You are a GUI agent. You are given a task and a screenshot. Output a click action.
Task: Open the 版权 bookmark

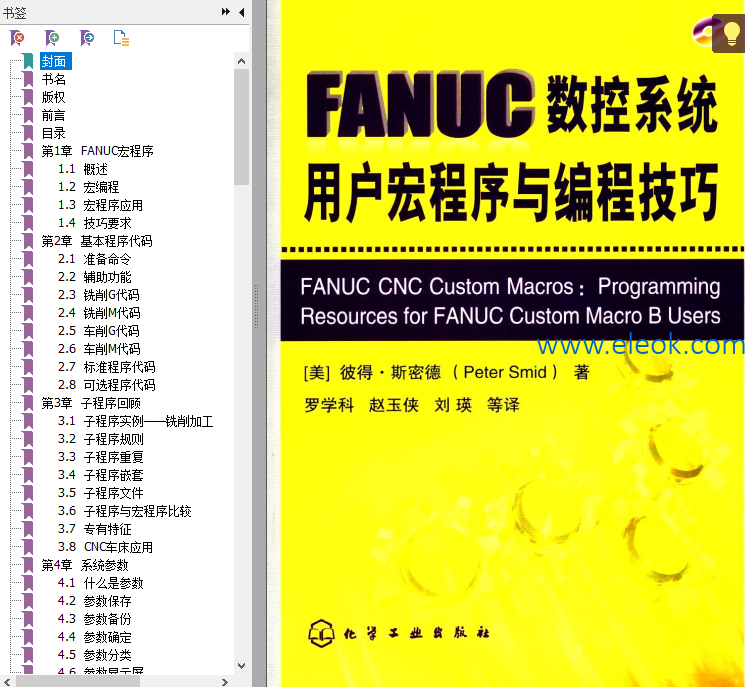pyautogui.click(x=53, y=97)
